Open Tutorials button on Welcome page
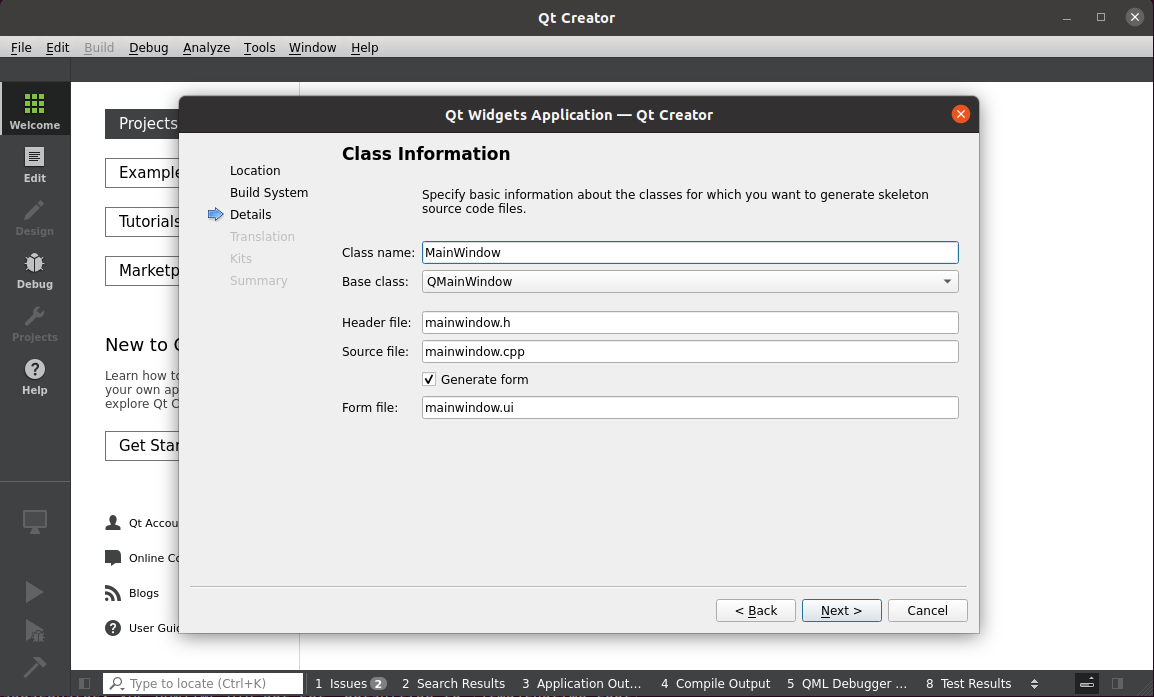The width and height of the screenshot is (1154, 697). click(142, 222)
